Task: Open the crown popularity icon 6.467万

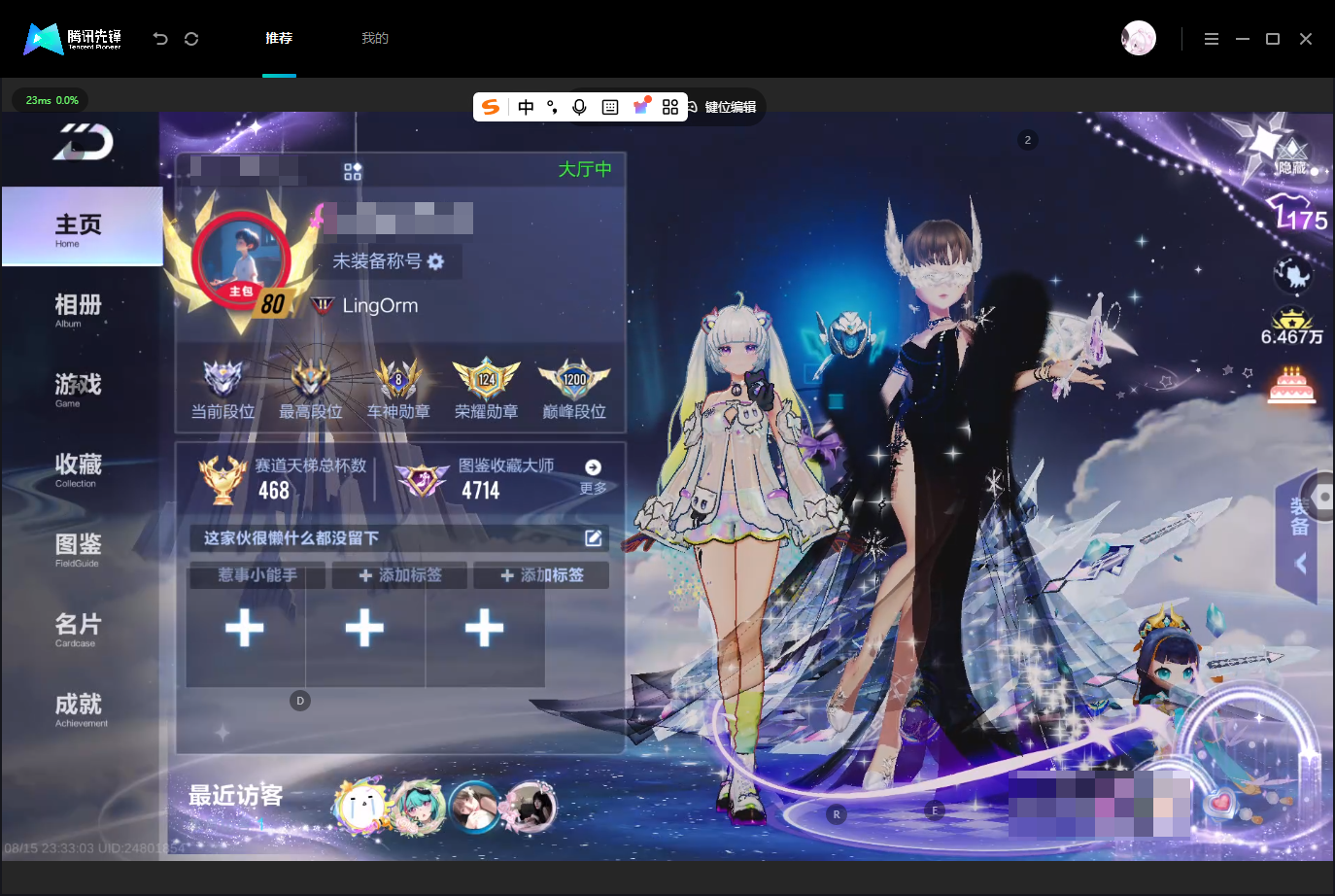Action: coord(1292,327)
